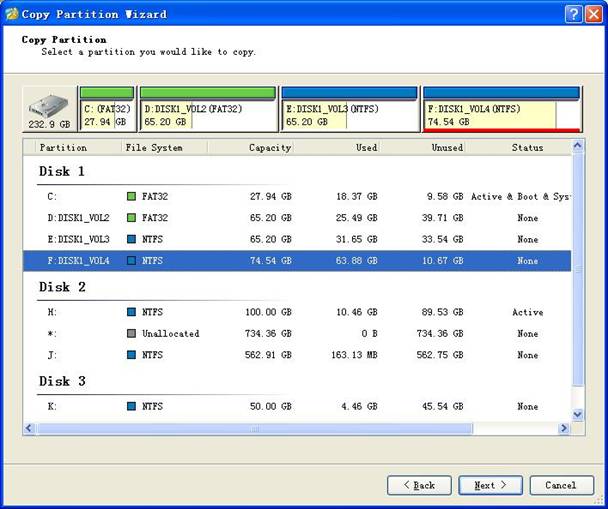
Task: Click the Unused column header
Action: [x=447, y=147]
